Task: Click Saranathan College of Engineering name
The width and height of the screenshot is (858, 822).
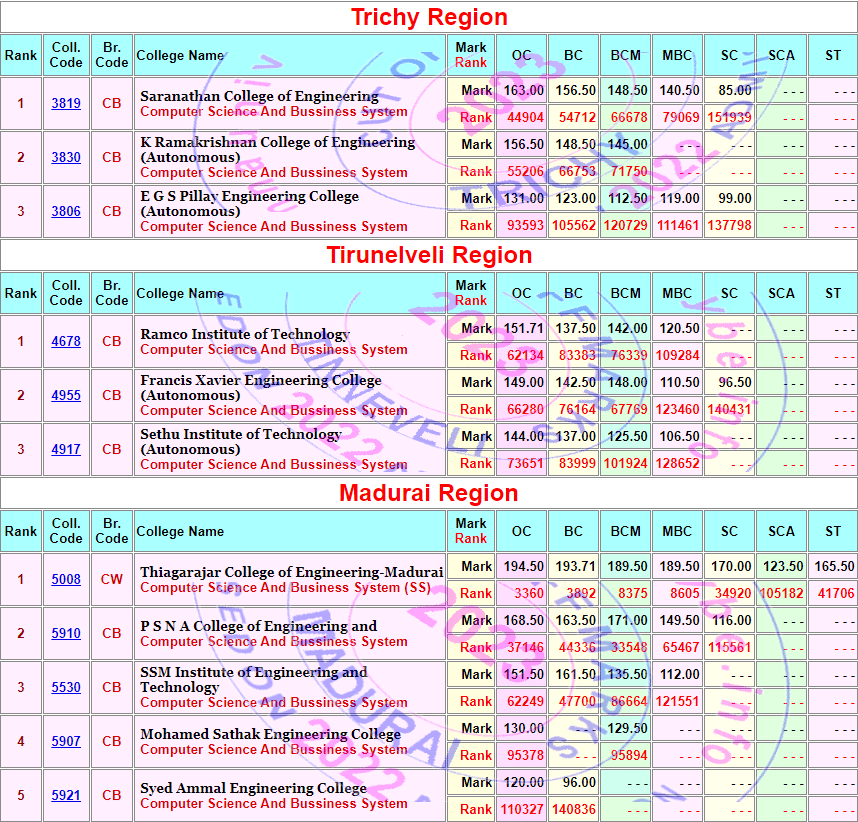Action: pos(259,96)
